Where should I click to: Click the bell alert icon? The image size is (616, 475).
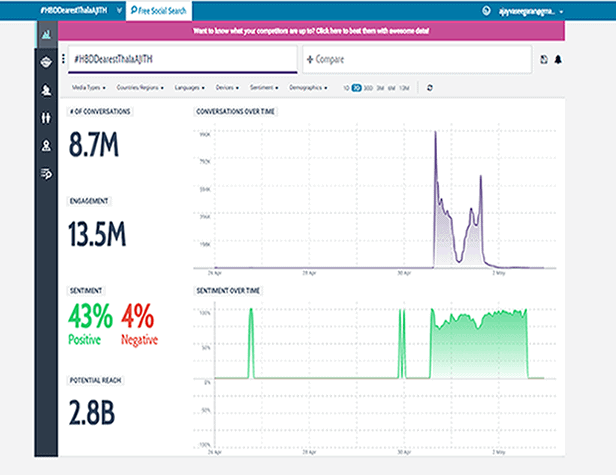click(557, 60)
